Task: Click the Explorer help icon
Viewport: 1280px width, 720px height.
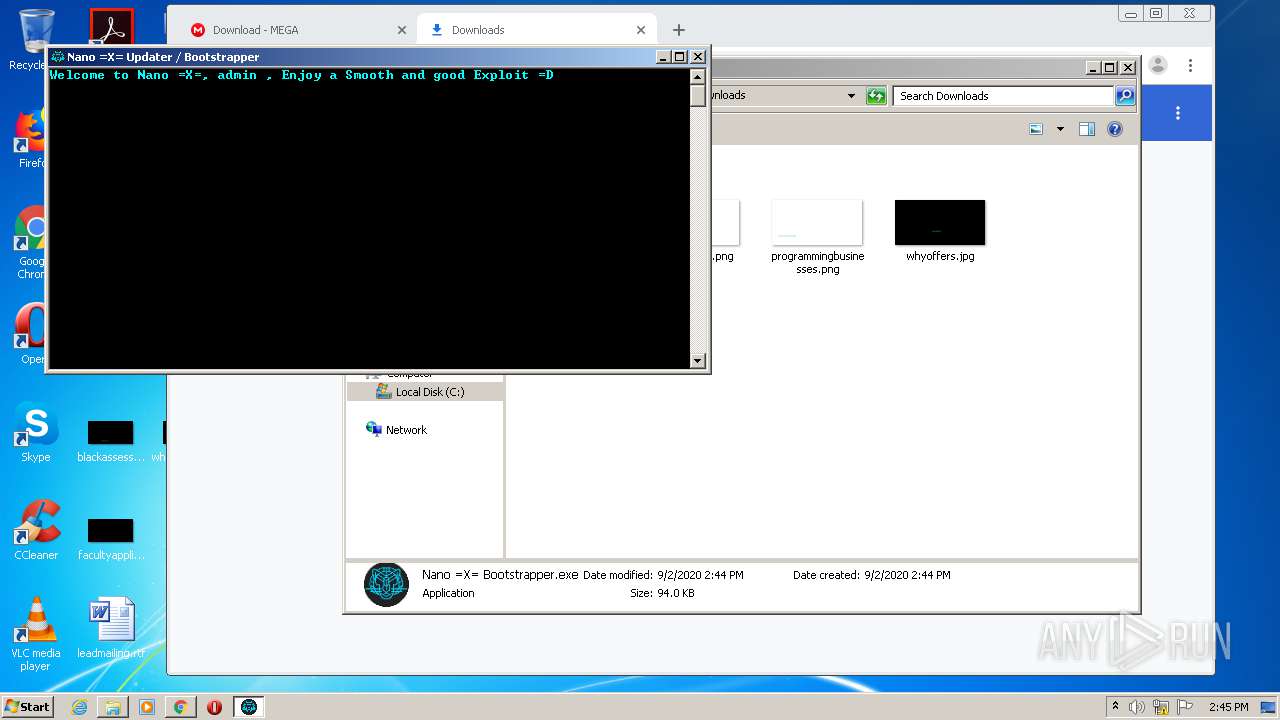Action: 1115,129
